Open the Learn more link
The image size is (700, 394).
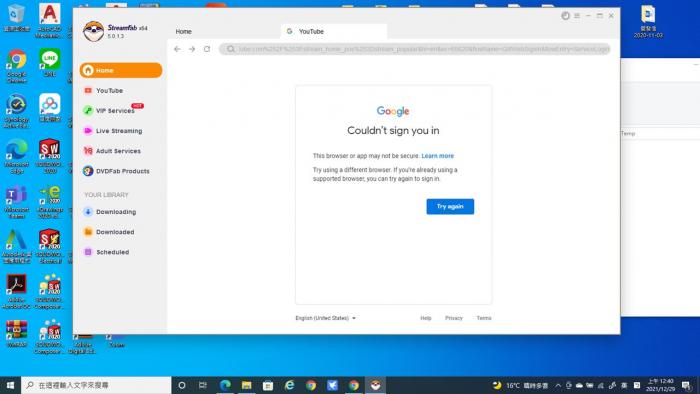pos(438,156)
